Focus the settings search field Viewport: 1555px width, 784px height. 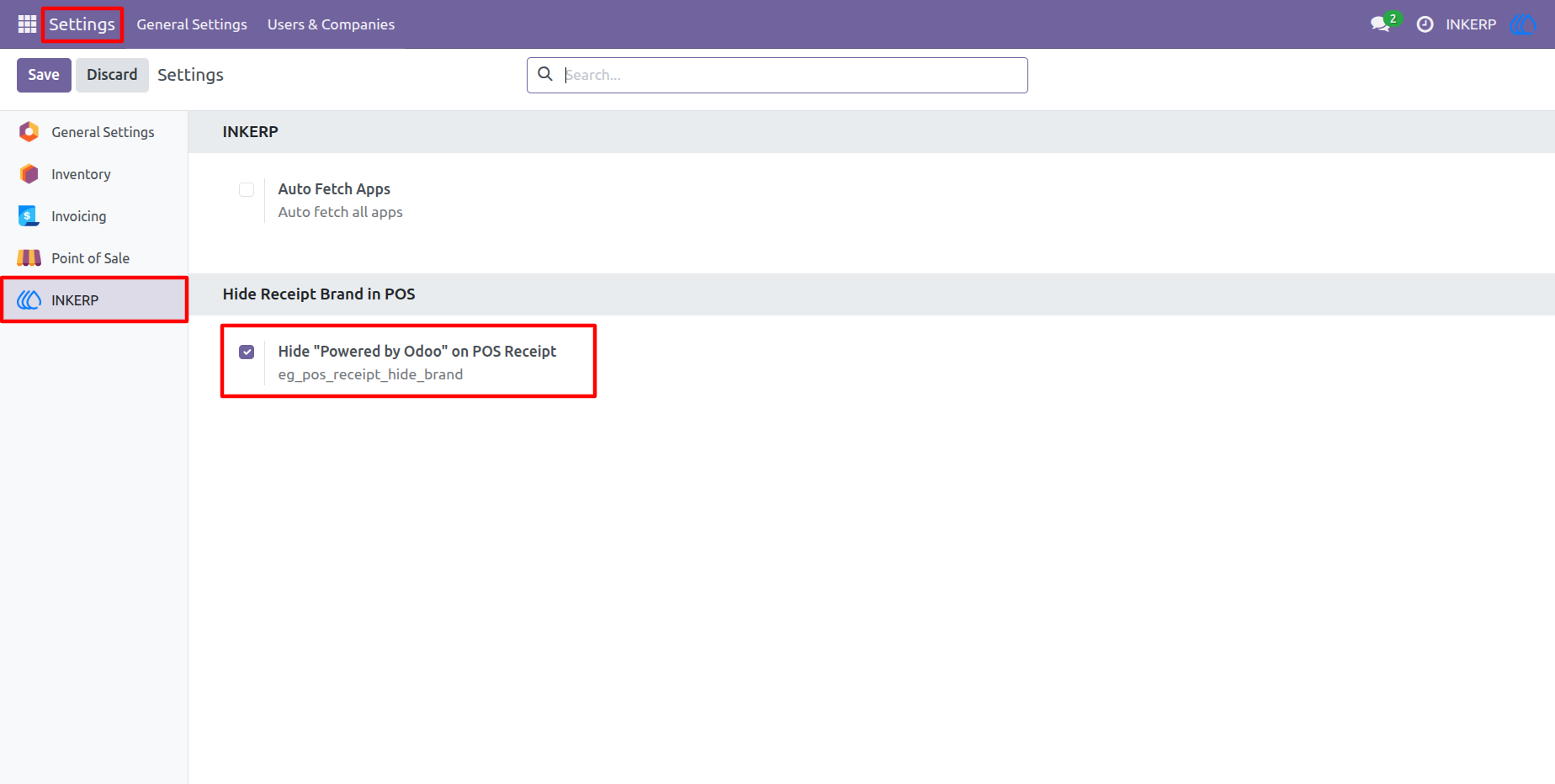pos(777,75)
